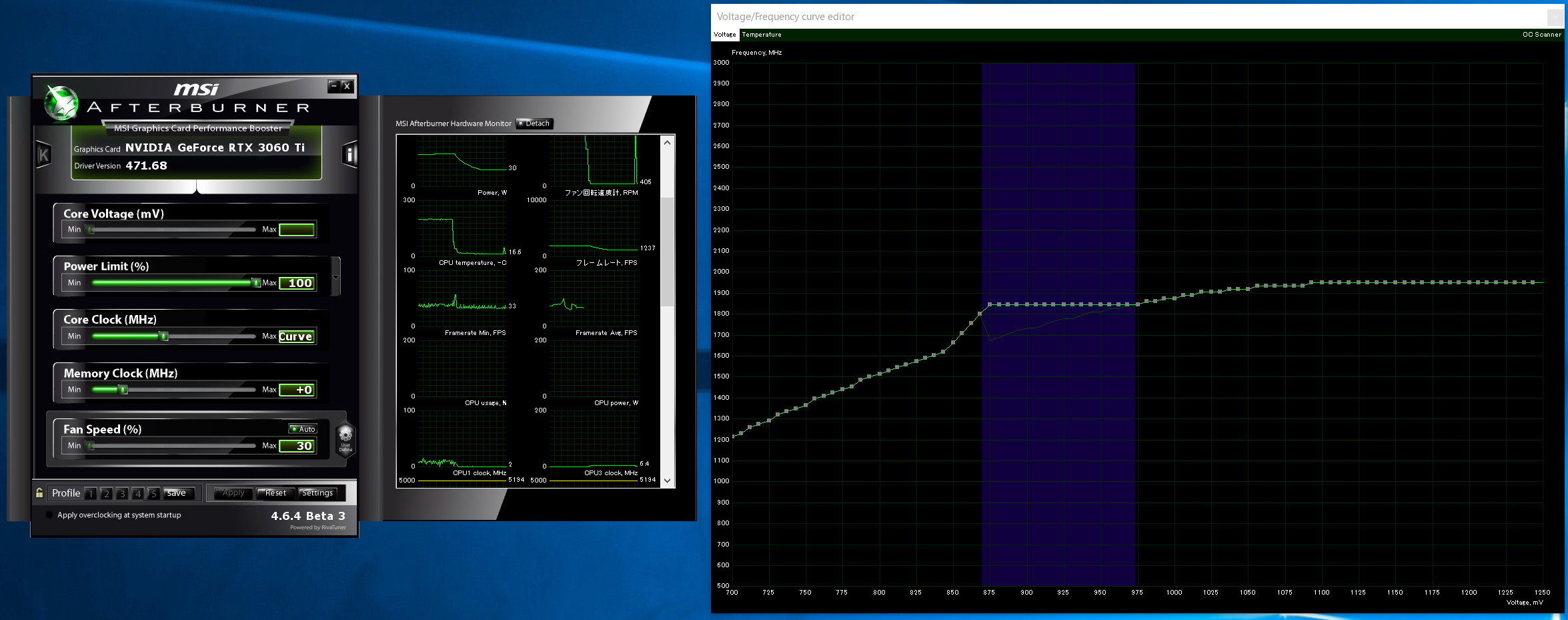Detach the hardware monitor panel
1568x620 pixels.
pos(534,123)
